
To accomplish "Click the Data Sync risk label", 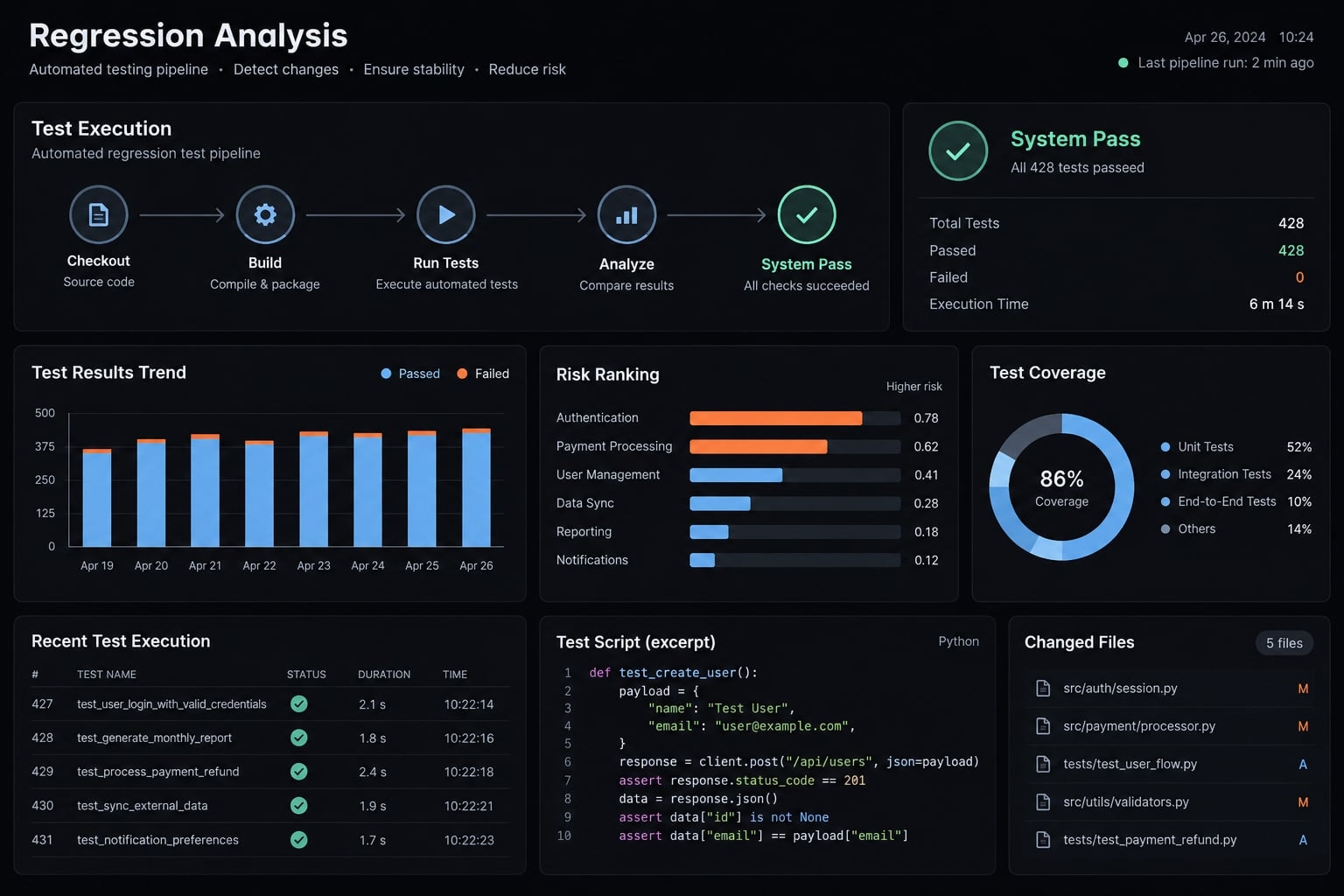I will pos(585,503).
